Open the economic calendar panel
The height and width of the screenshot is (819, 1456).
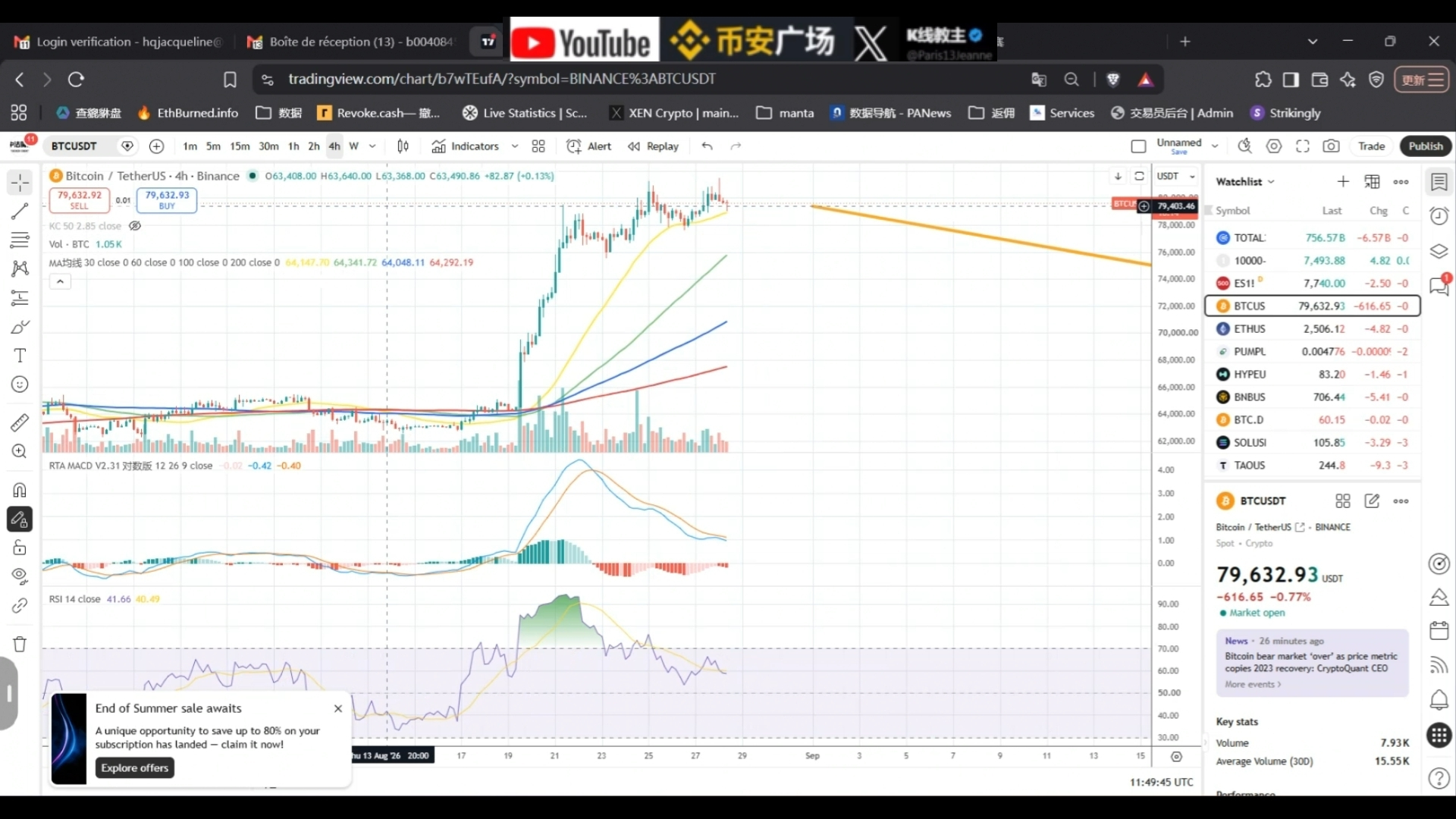[1439, 631]
